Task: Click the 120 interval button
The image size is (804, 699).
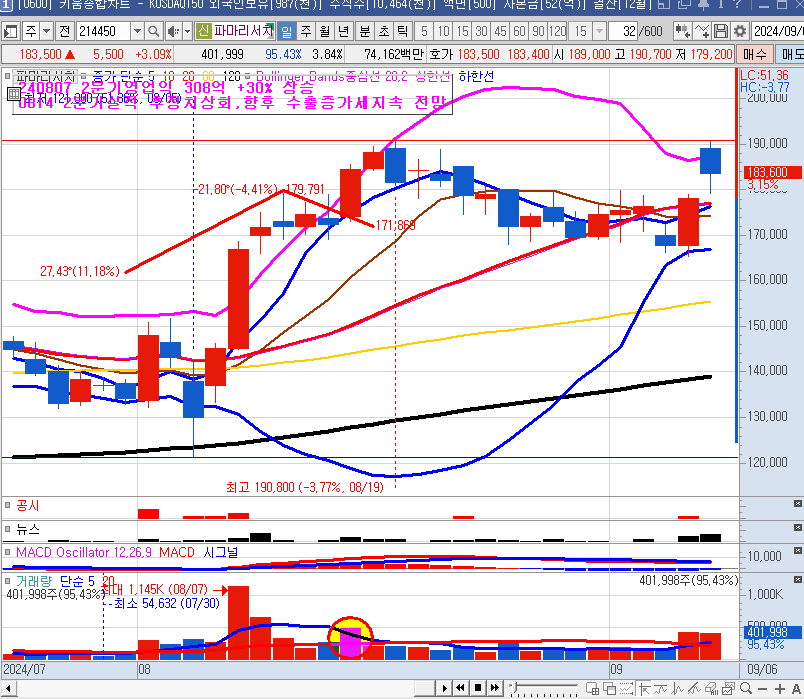Action: (558, 31)
